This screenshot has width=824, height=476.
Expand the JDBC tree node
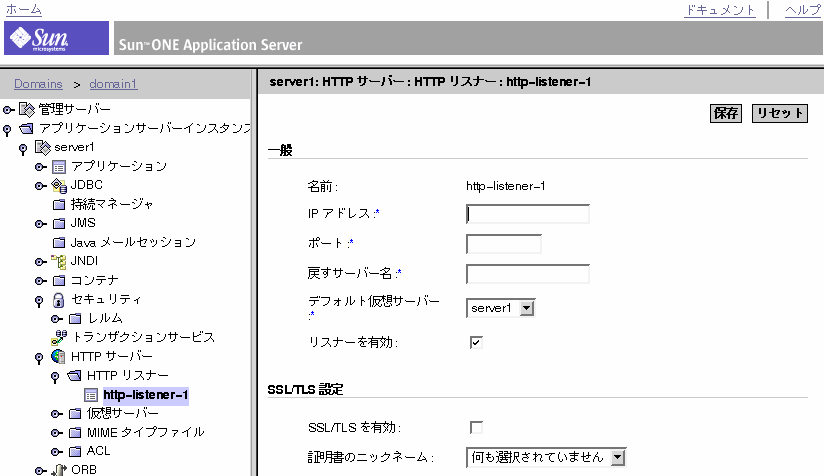pyautogui.click(x=40, y=186)
